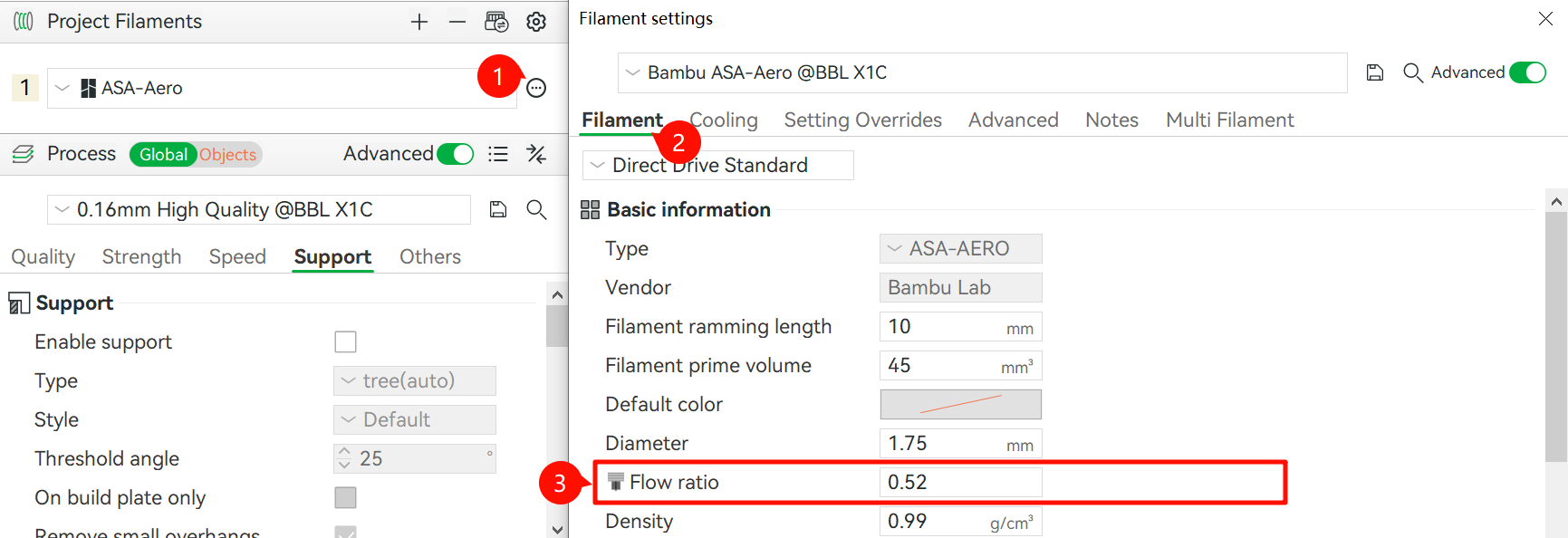Viewport: 1568px width, 538px height.
Task: Open Project Filaments settings gear
Action: [536, 22]
